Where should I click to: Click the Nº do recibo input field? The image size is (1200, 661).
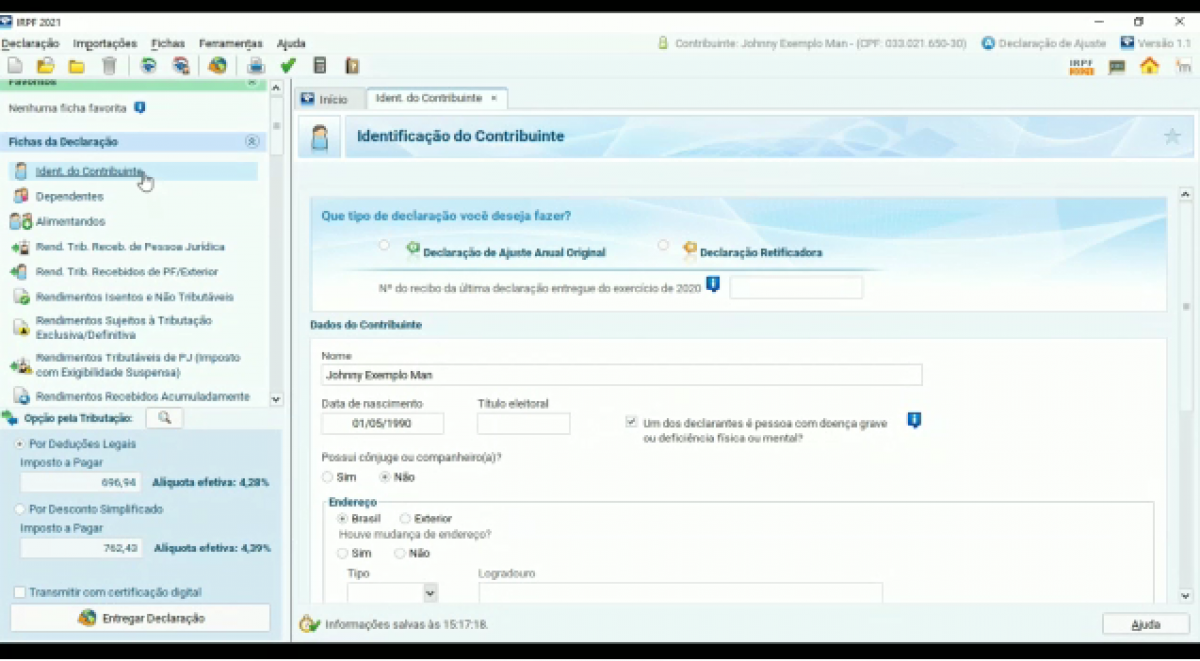[796, 288]
